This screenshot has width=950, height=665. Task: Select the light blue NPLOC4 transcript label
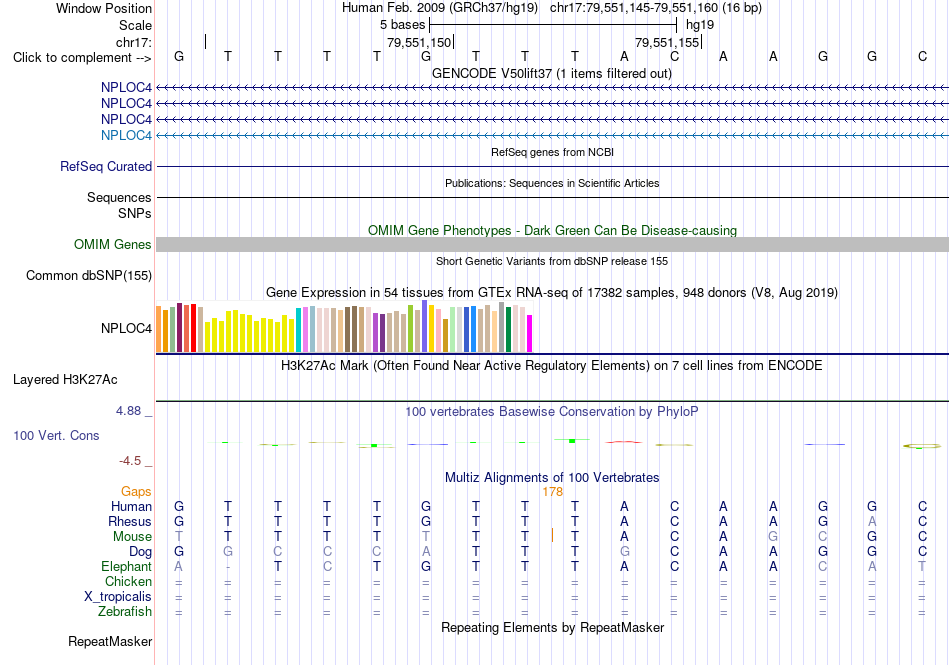(126, 135)
